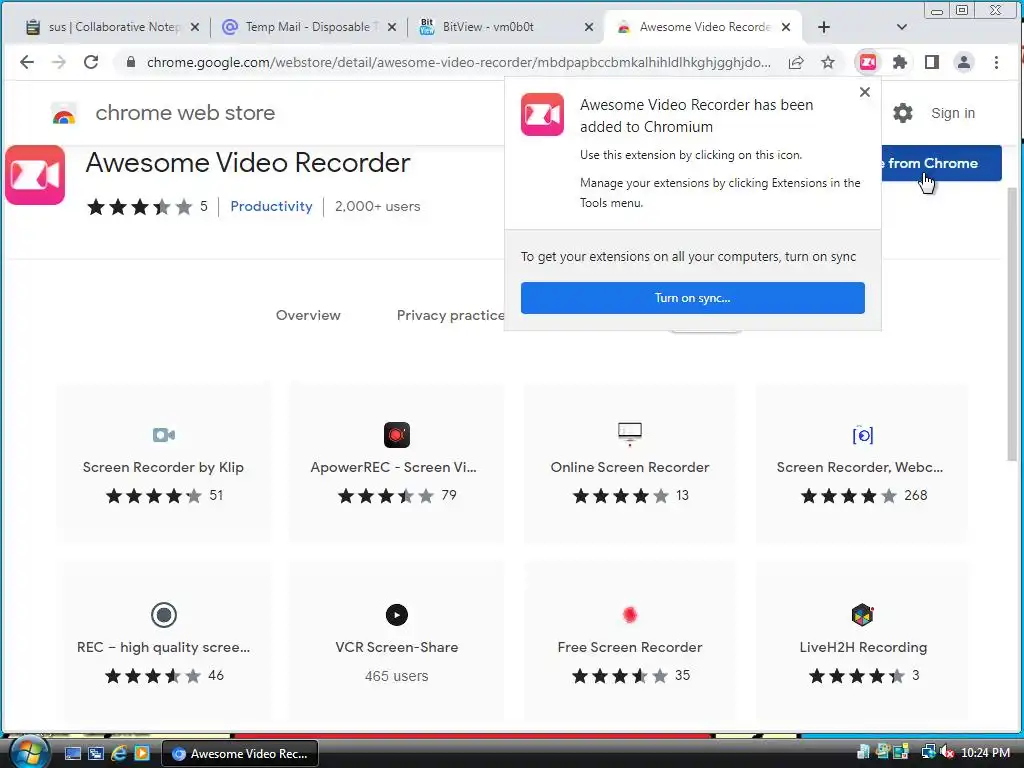Click the chrome web store logo

coord(63,114)
